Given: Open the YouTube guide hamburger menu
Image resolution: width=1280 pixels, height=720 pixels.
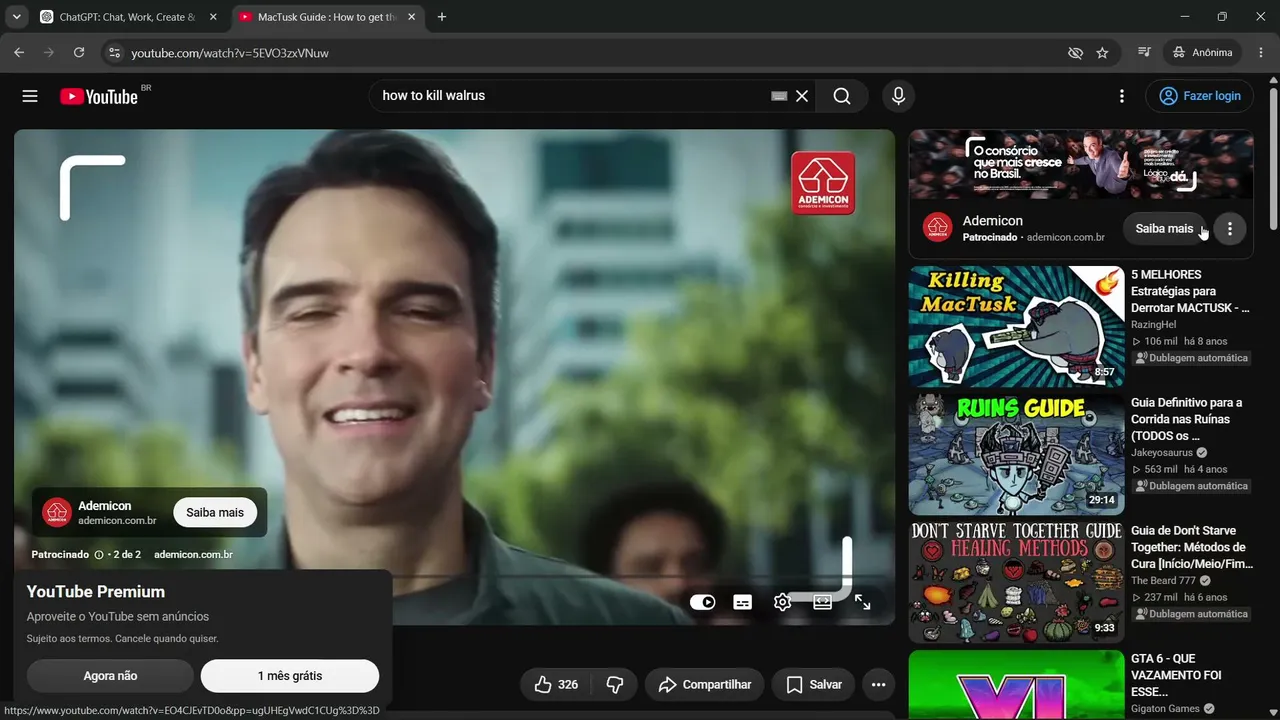Looking at the screenshot, I should 30,96.
